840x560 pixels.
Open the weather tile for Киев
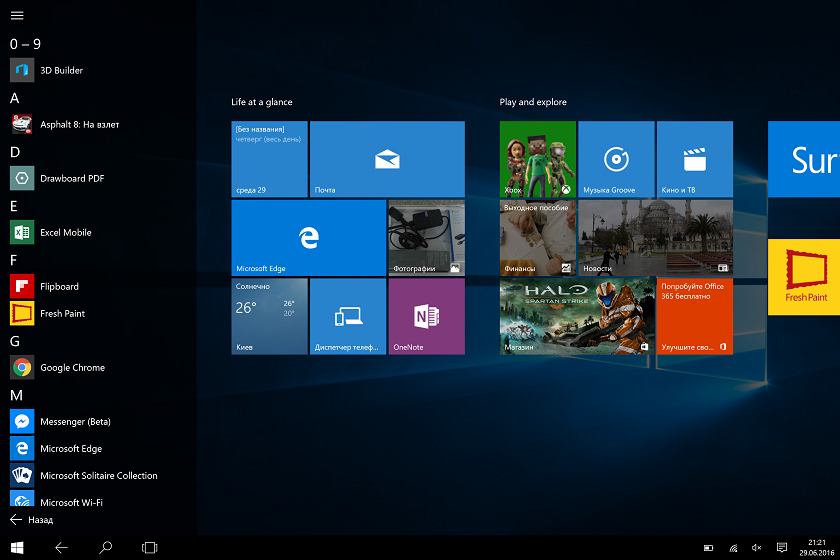tap(269, 317)
